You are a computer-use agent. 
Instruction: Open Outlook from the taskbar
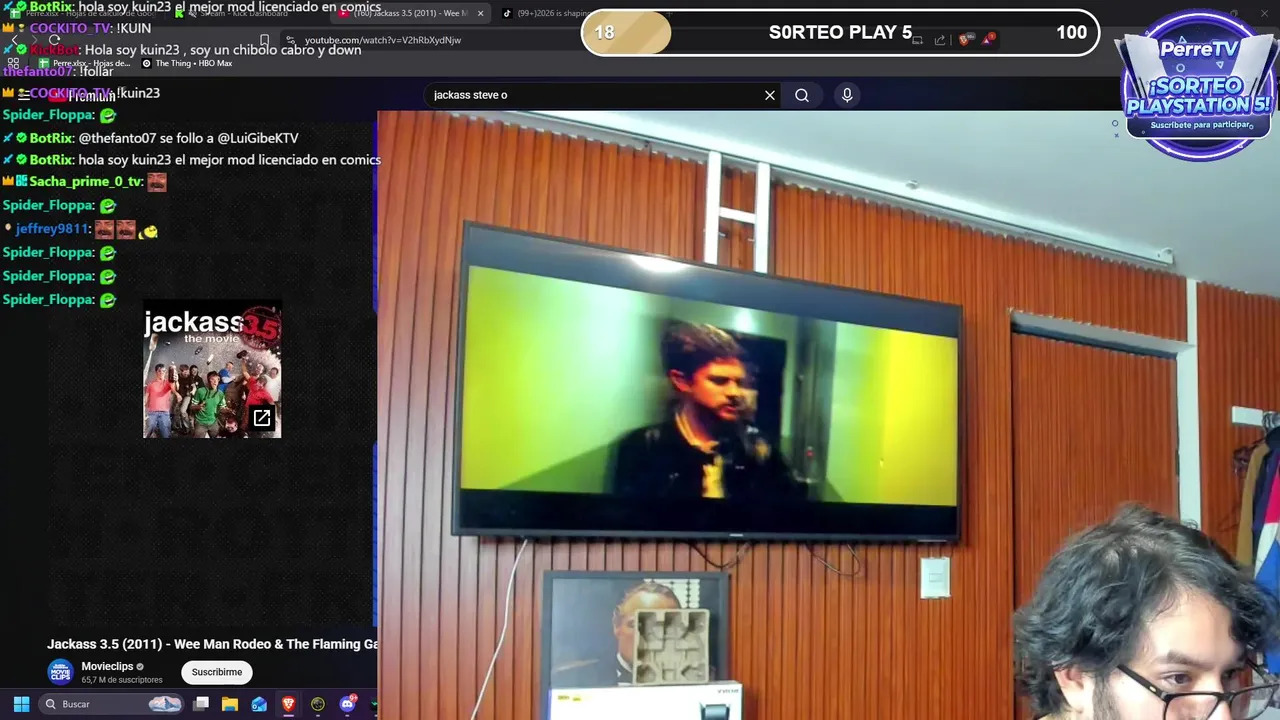(259, 704)
